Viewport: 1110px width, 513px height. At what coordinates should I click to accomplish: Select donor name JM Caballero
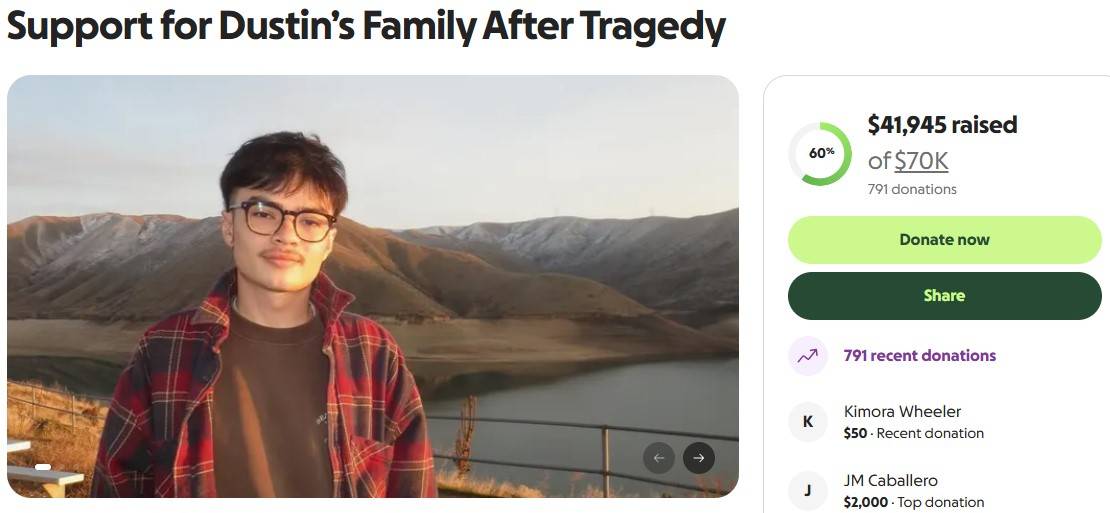(891, 480)
